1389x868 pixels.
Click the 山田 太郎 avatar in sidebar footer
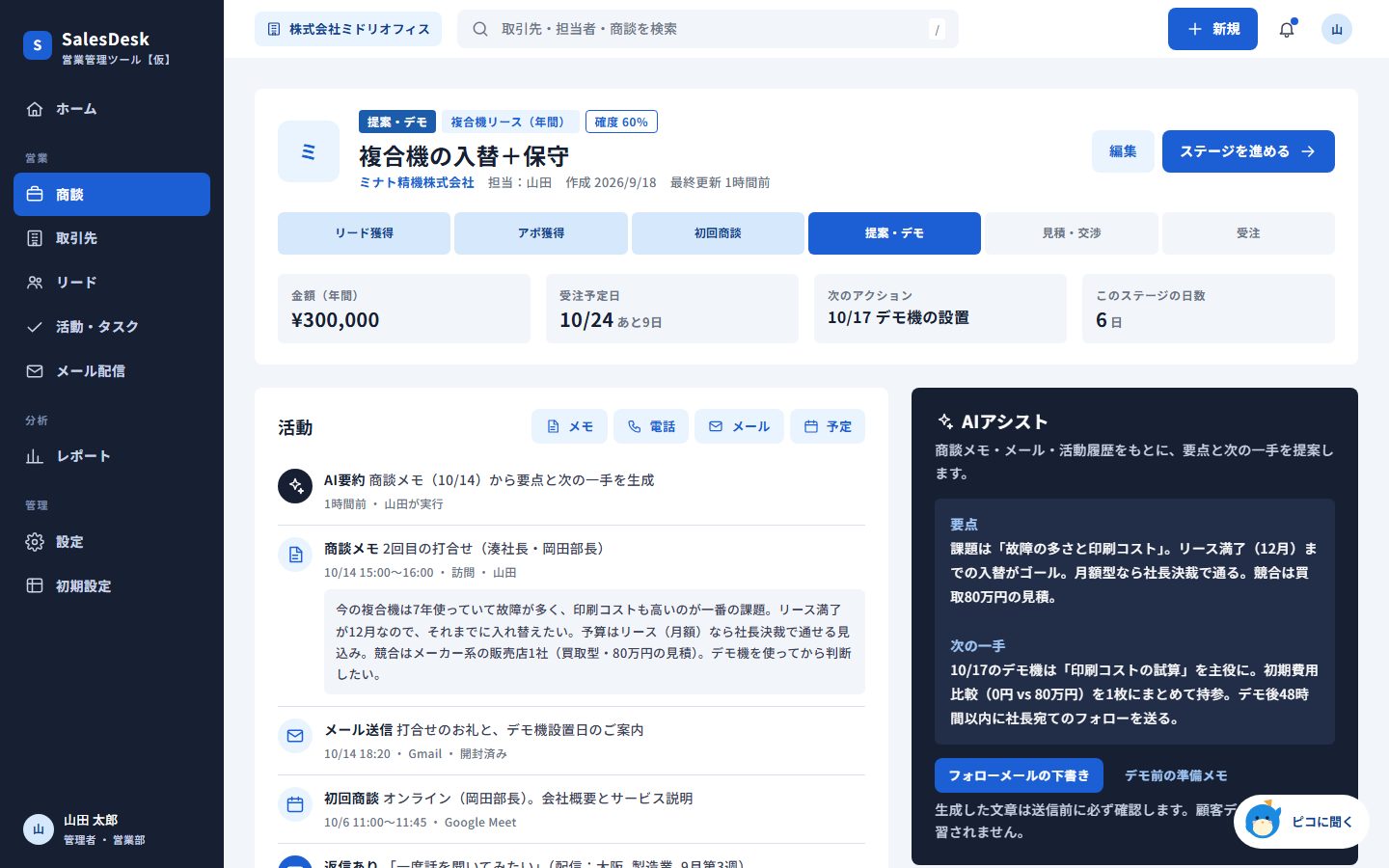pyautogui.click(x=39, y=829)
